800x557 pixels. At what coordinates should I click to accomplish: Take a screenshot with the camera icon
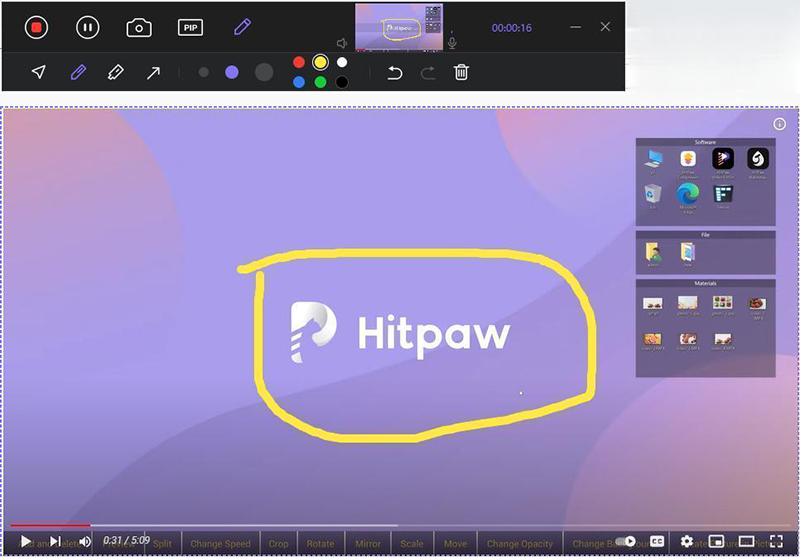tap(139, 28)
